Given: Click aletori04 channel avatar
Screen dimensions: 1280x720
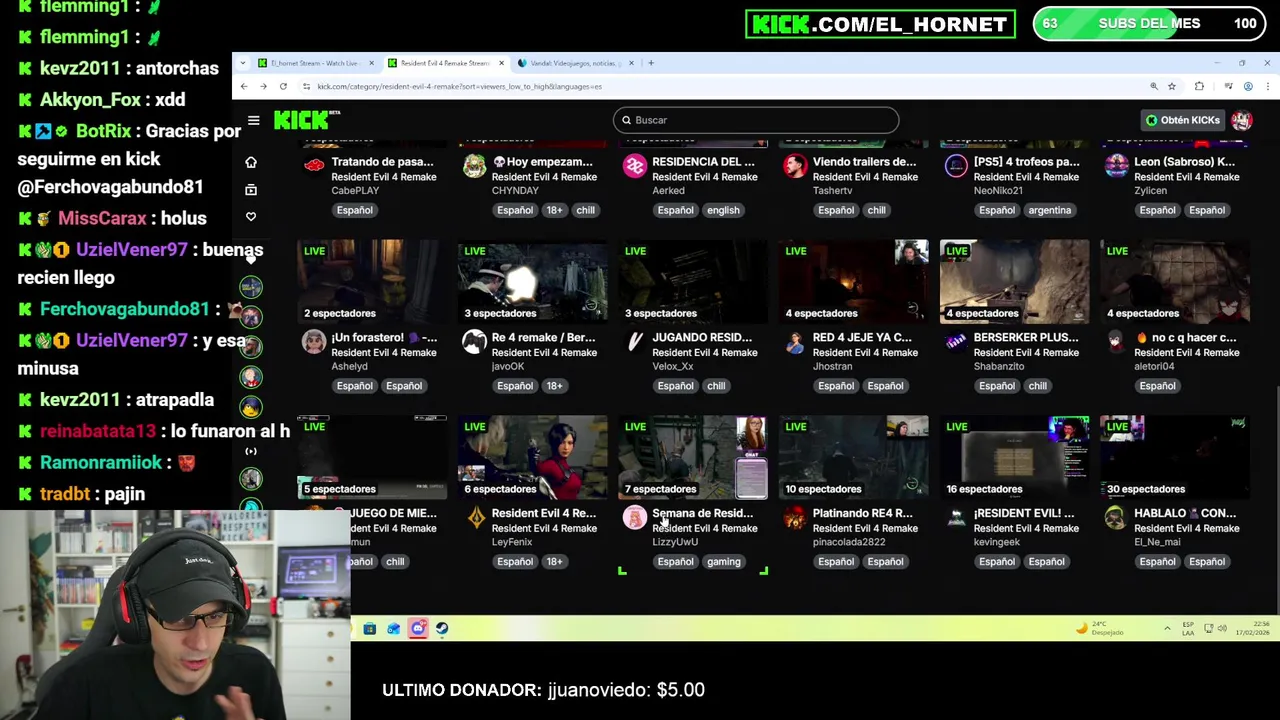Looking at the screenshot, I should pos(1116,342).
